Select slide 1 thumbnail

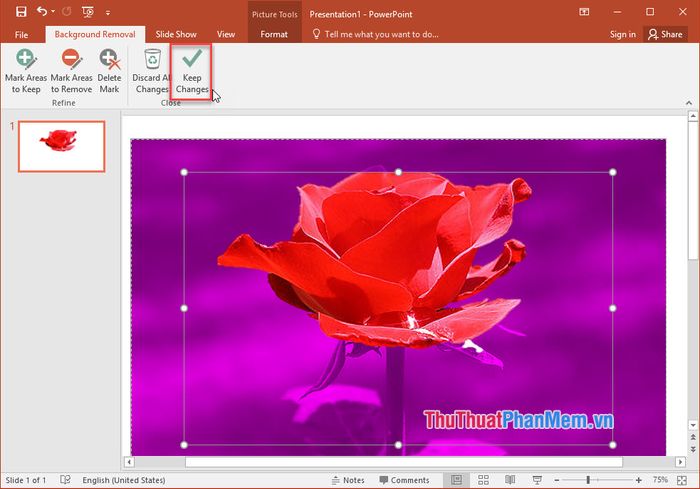(x=62, y=146)
